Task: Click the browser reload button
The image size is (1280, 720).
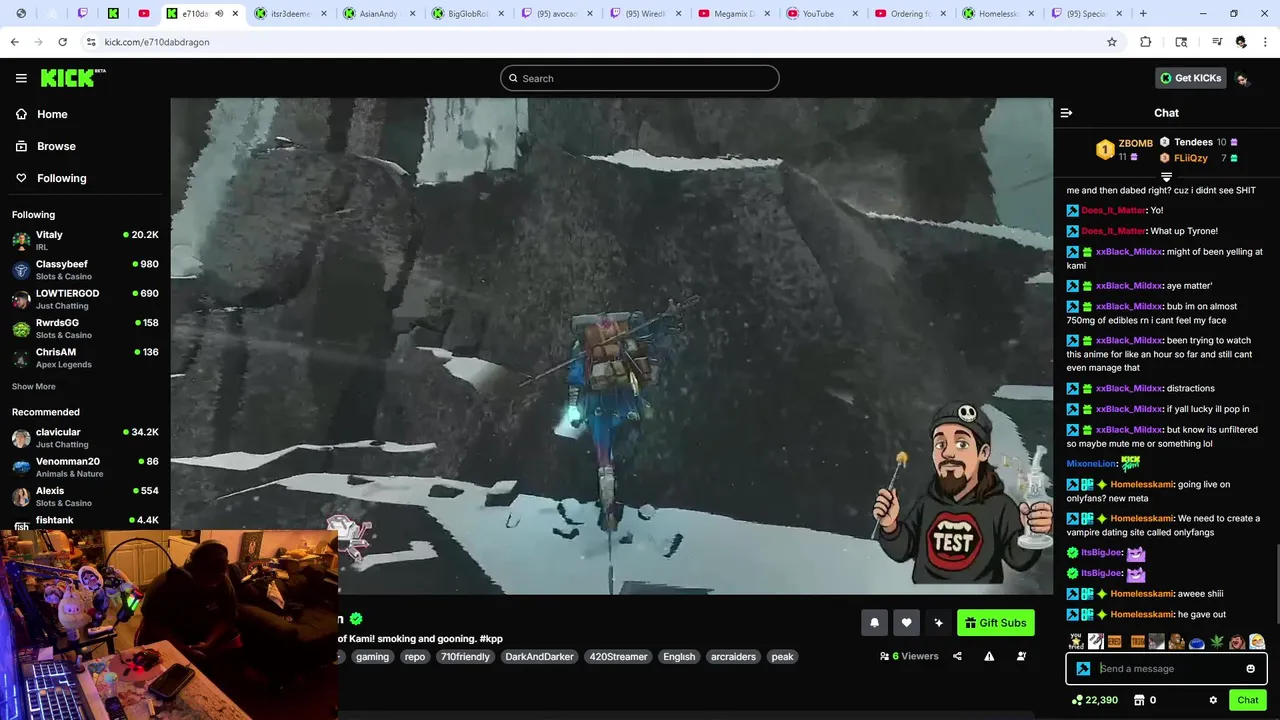Action: point(62,42)
